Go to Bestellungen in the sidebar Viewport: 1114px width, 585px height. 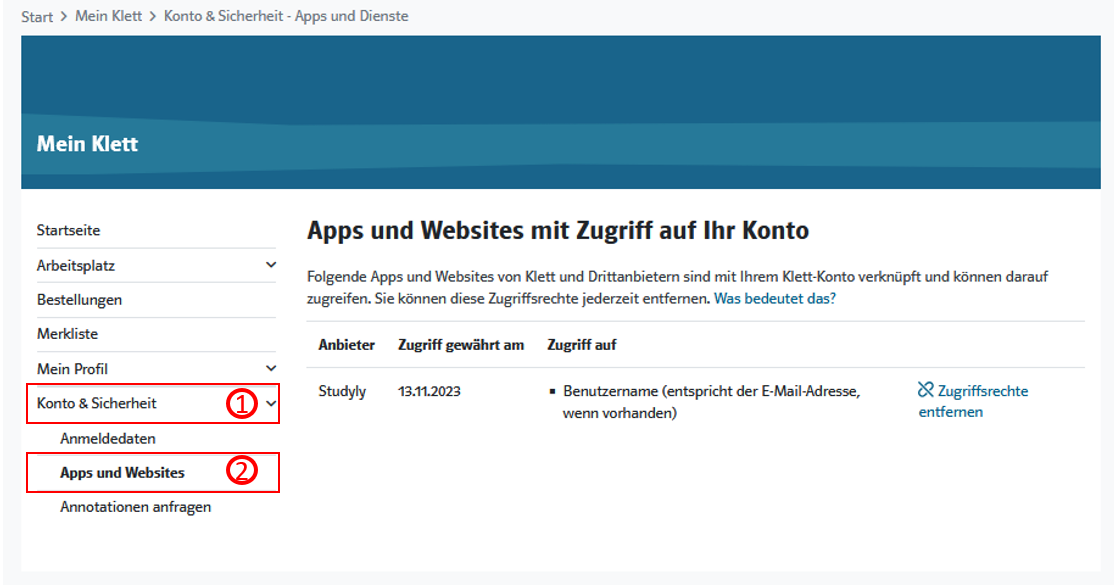pos(79,300)
